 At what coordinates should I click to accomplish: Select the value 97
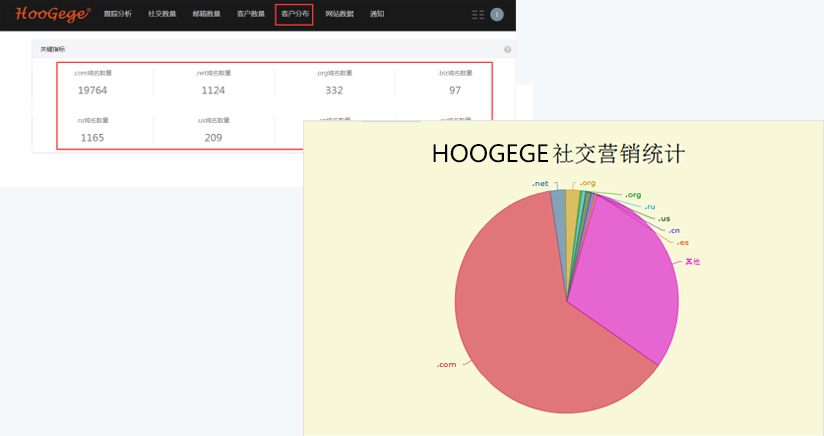point(455,90)
